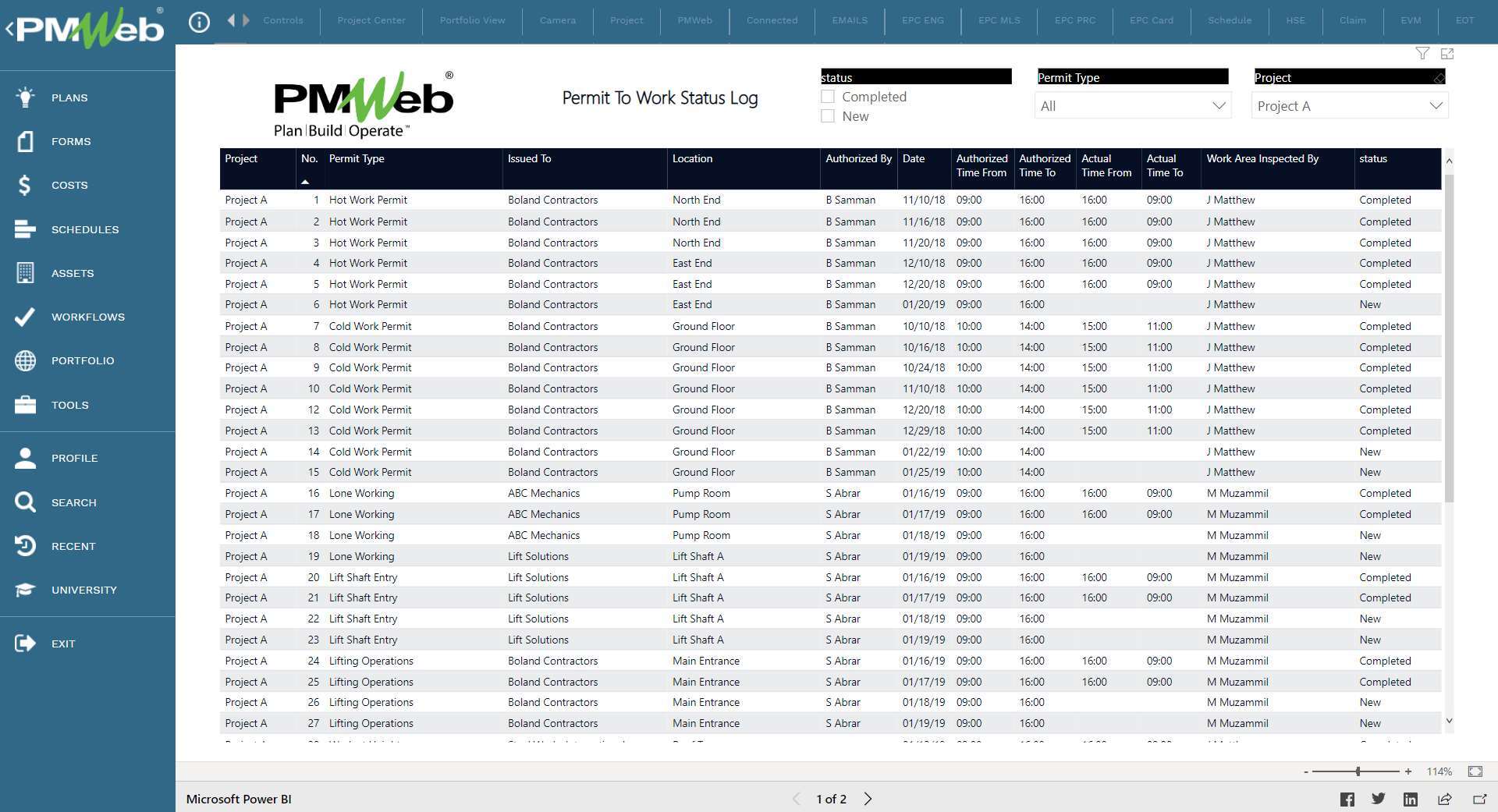Screen dimensions: 1498x812
Task: Open Workflows from the sidebar
Action: [87, 317]
